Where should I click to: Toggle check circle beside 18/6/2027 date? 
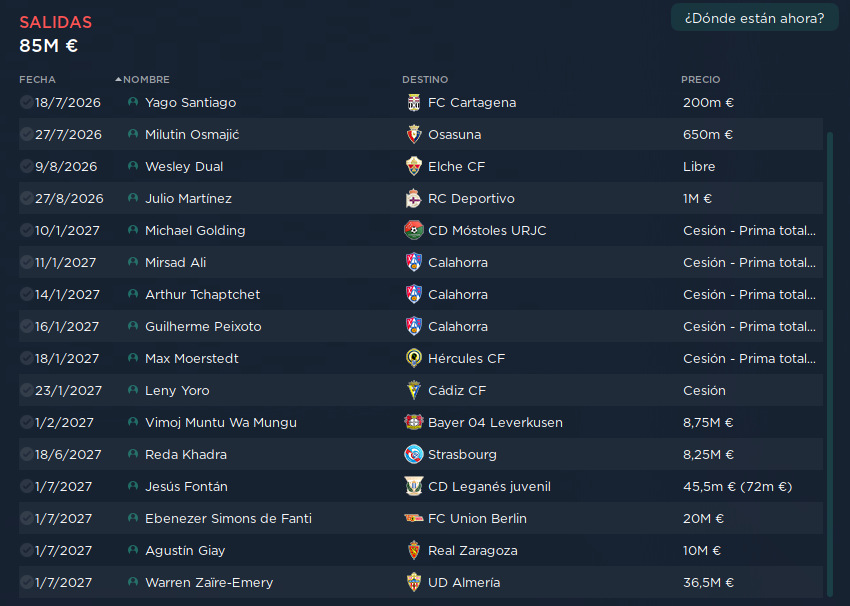tap(26, 454)
